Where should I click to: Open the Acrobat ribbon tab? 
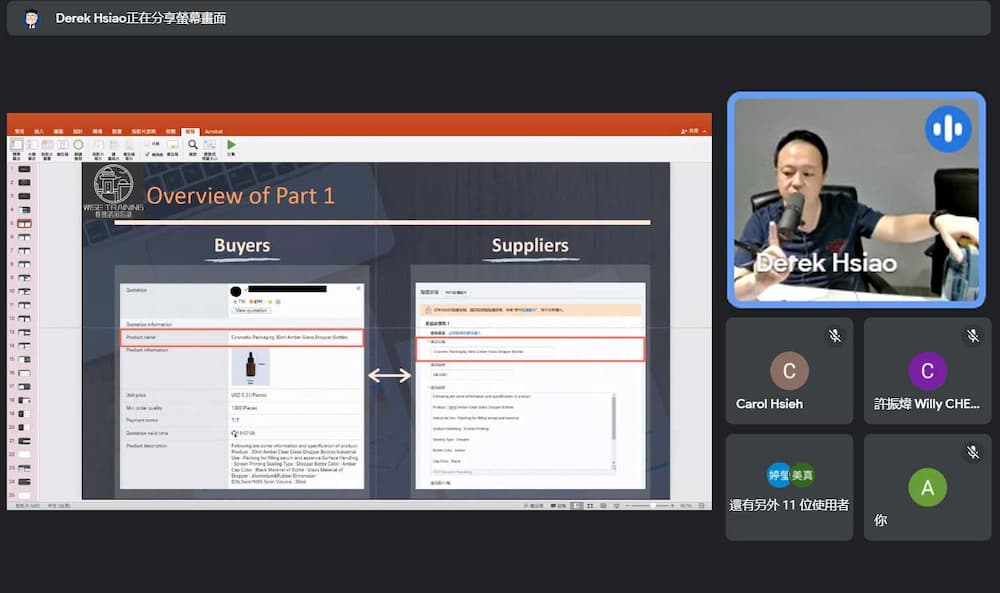tap(213, 131)
